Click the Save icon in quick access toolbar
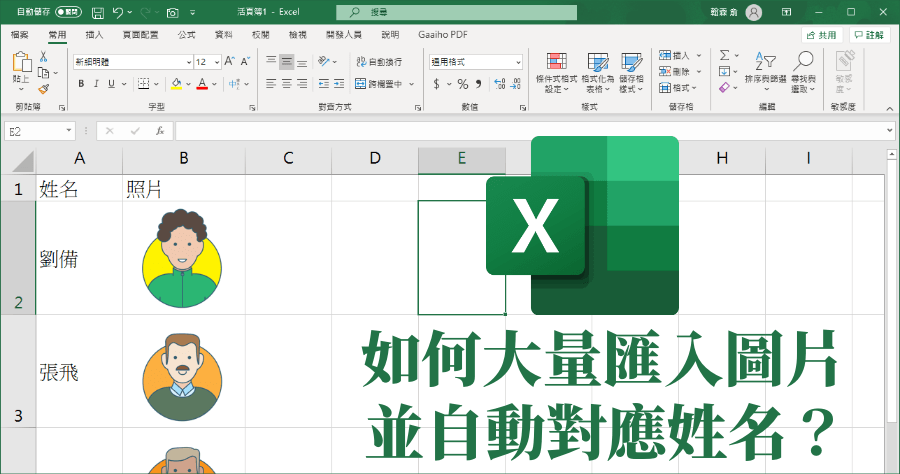The image size is (900, 474). [x=98, y=12]
